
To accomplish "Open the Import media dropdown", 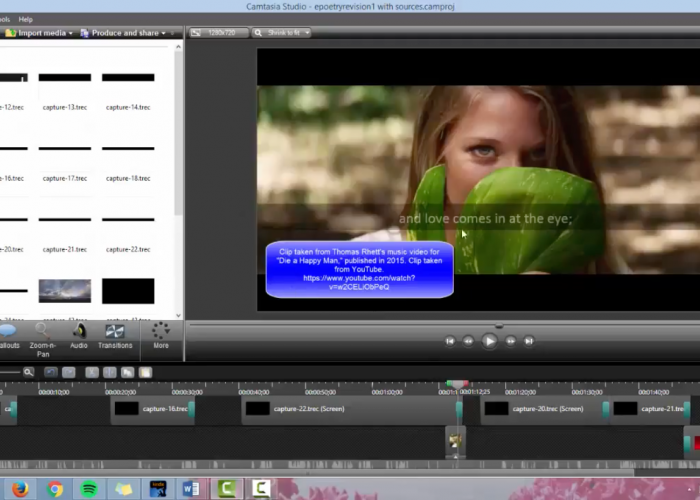I will tap(38, 33).
